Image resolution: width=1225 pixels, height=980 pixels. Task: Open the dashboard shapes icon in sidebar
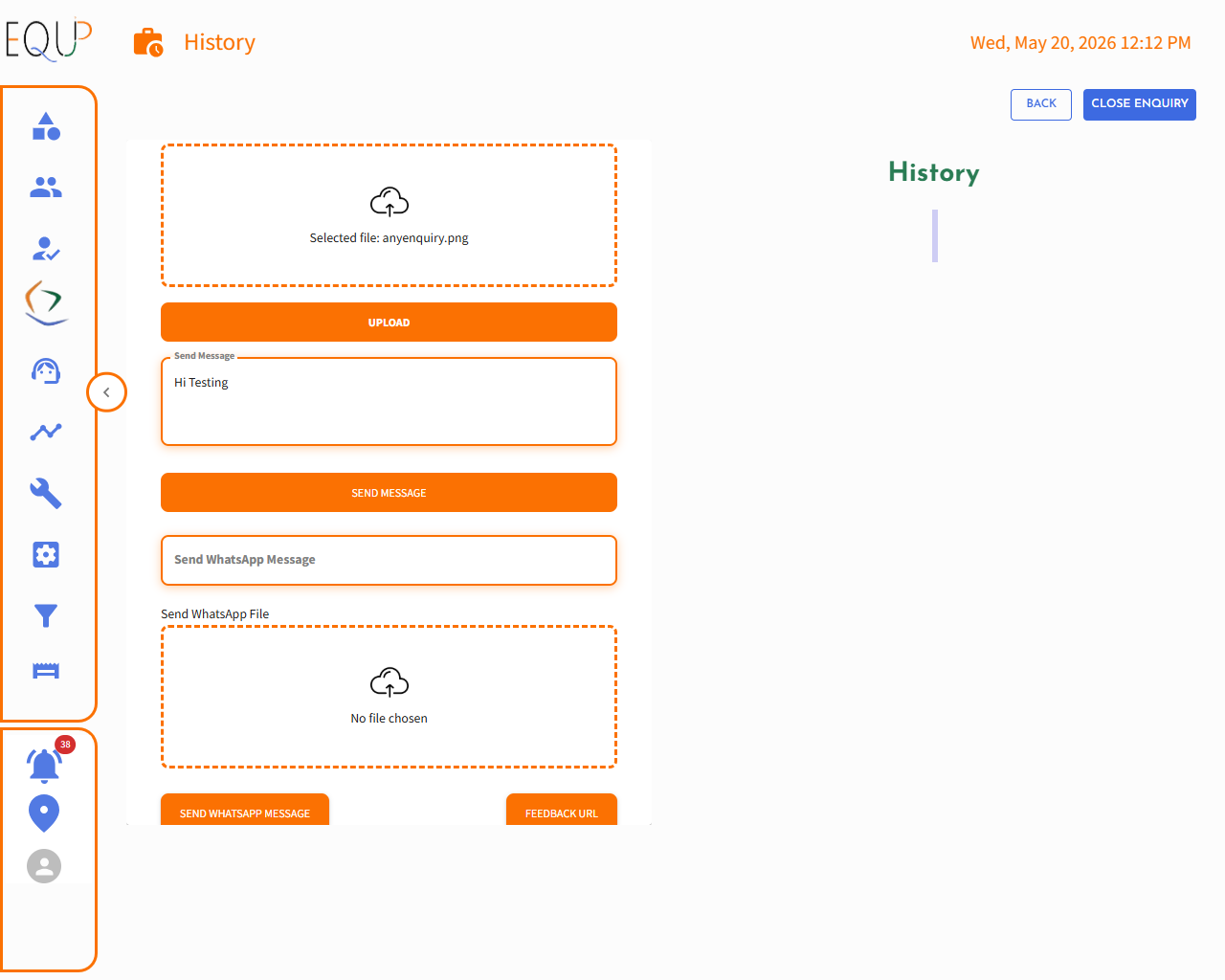point(46,126)
